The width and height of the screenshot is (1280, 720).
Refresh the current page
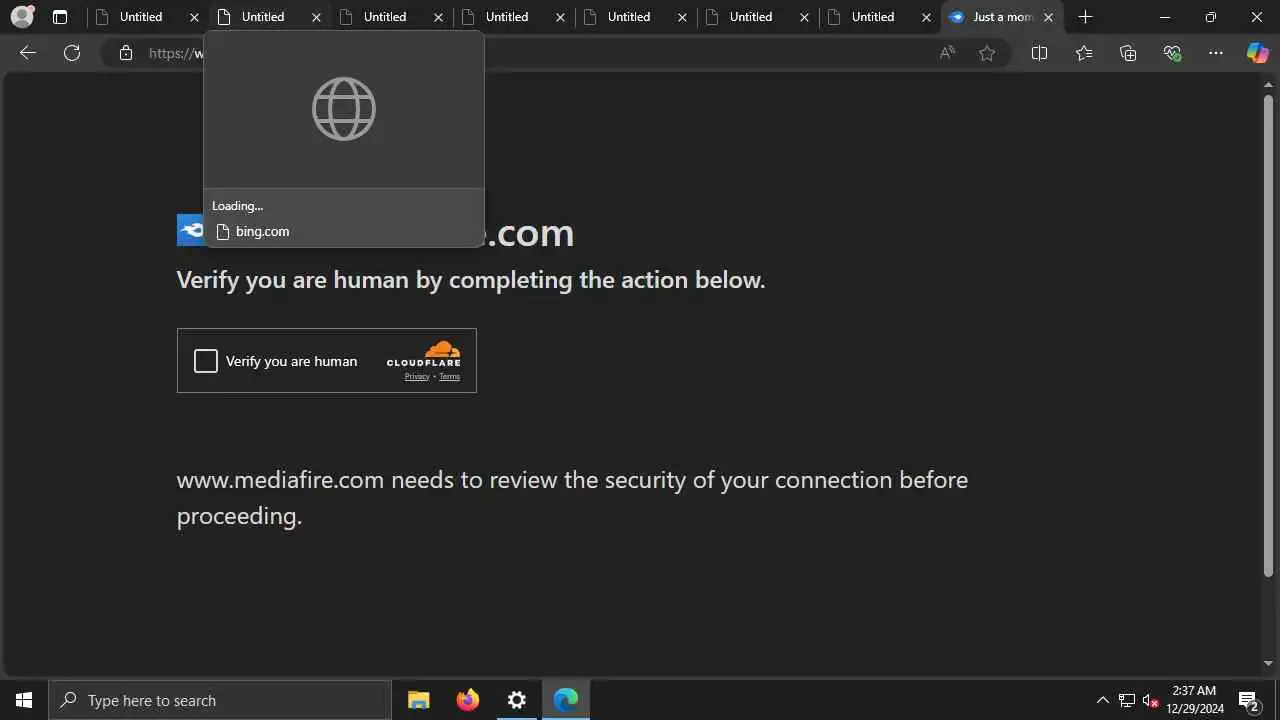(x=72, y=53)
